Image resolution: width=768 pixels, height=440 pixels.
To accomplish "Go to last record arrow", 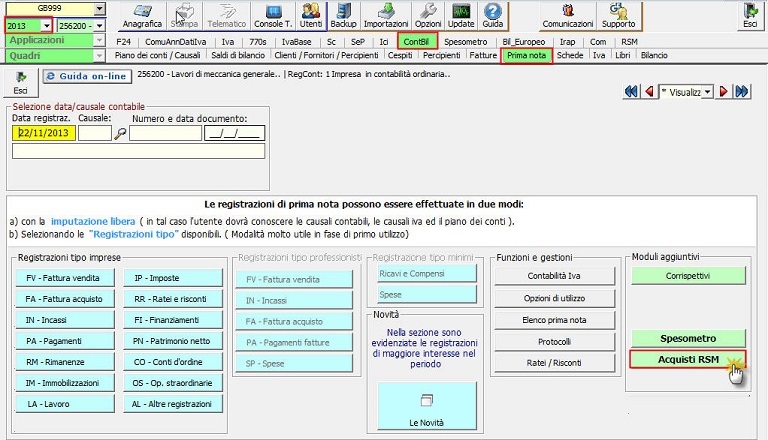I will [x=742, y=92].
